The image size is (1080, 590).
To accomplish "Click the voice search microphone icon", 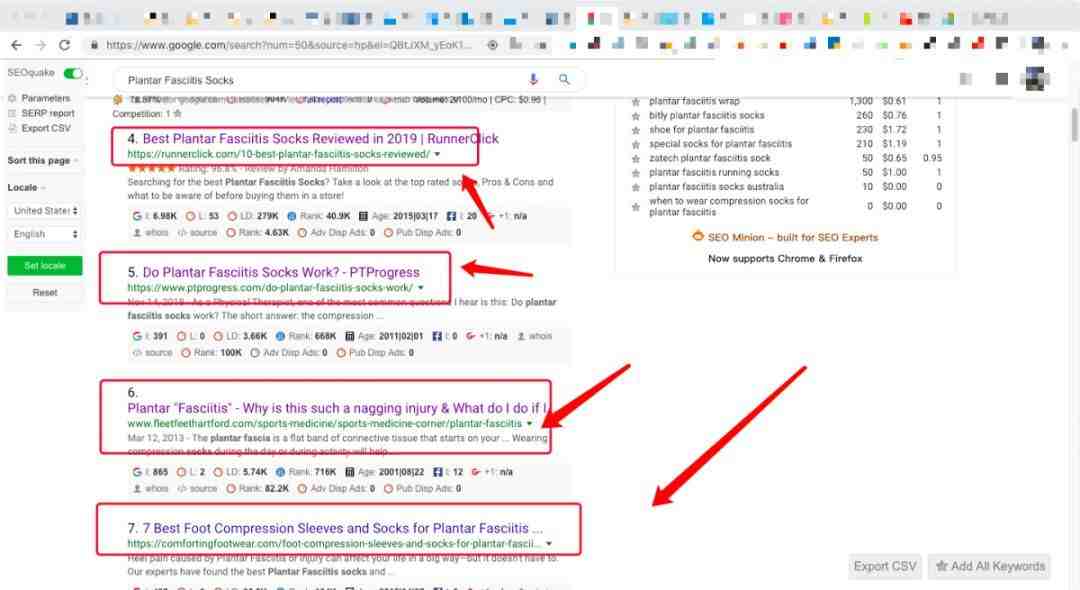I will tap(533, 80).
